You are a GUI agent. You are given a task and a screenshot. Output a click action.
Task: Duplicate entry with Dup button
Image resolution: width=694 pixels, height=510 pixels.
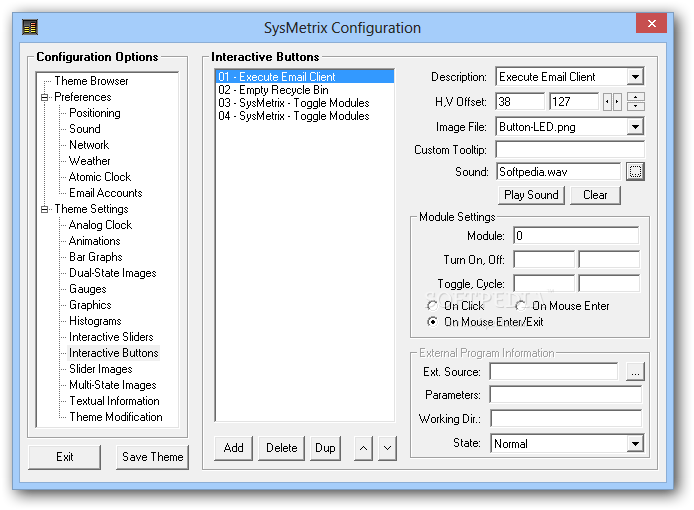(325, 448)
